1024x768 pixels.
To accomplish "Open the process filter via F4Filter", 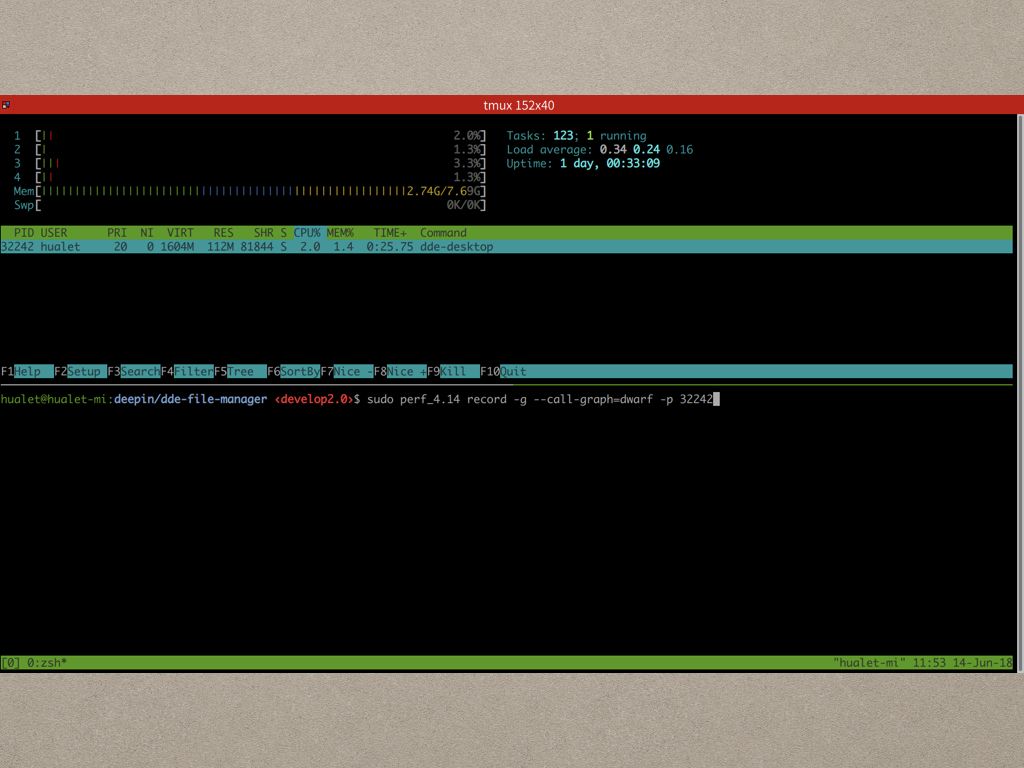I will point(185,371).
